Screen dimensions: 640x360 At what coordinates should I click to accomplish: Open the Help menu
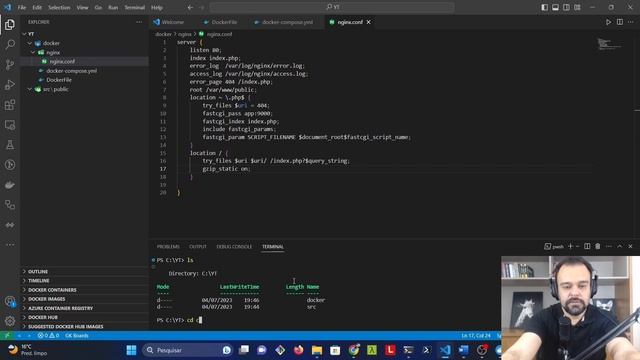coord(157,7)
